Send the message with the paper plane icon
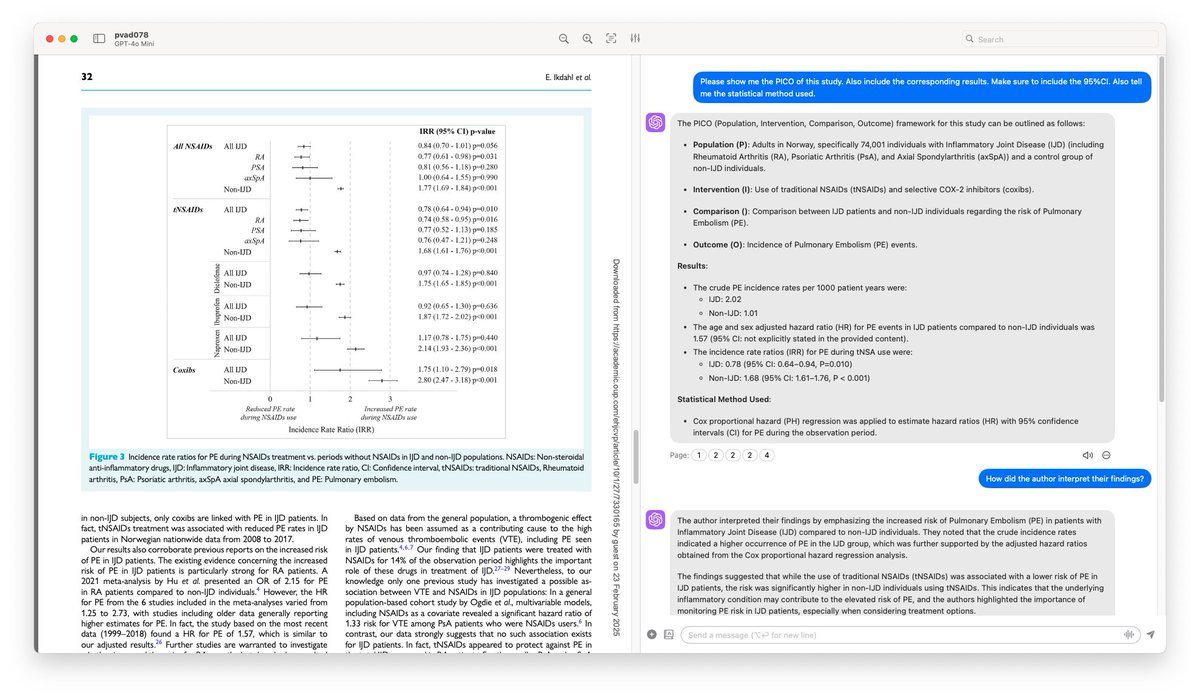 (x=1150, y=634)
